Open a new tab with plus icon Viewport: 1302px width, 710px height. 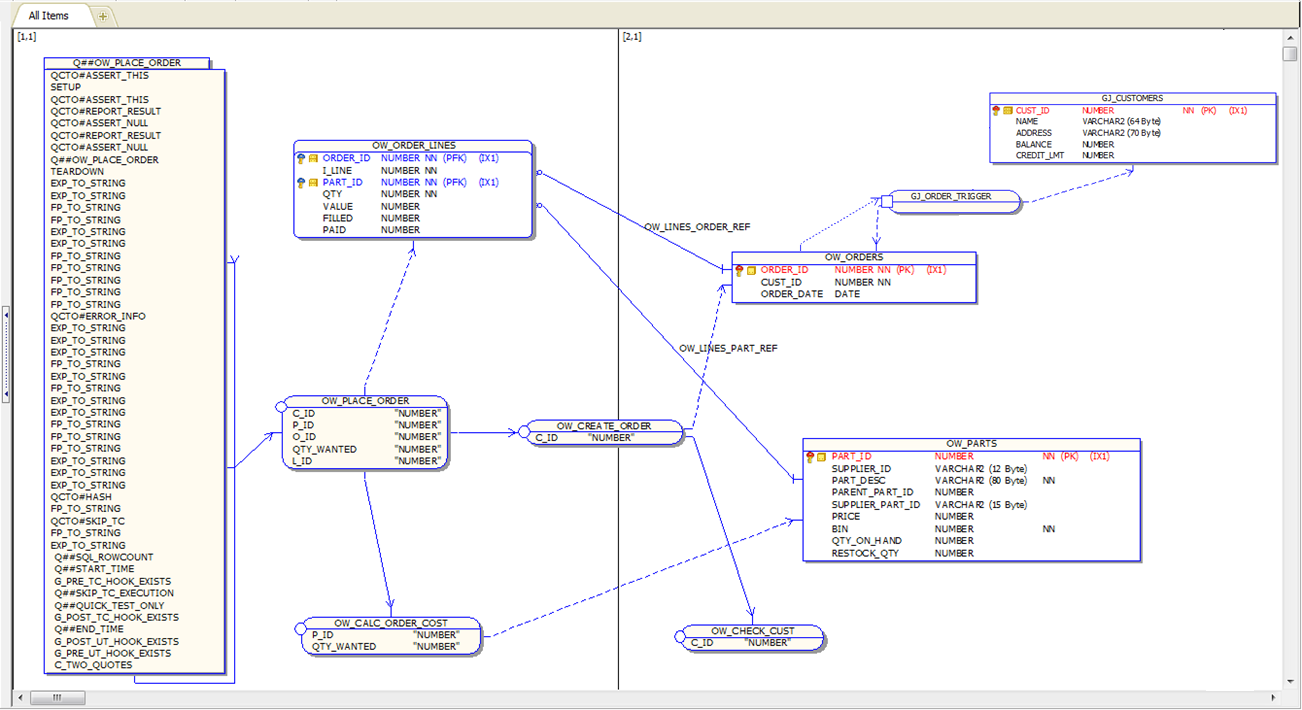(x=103, y=16)
